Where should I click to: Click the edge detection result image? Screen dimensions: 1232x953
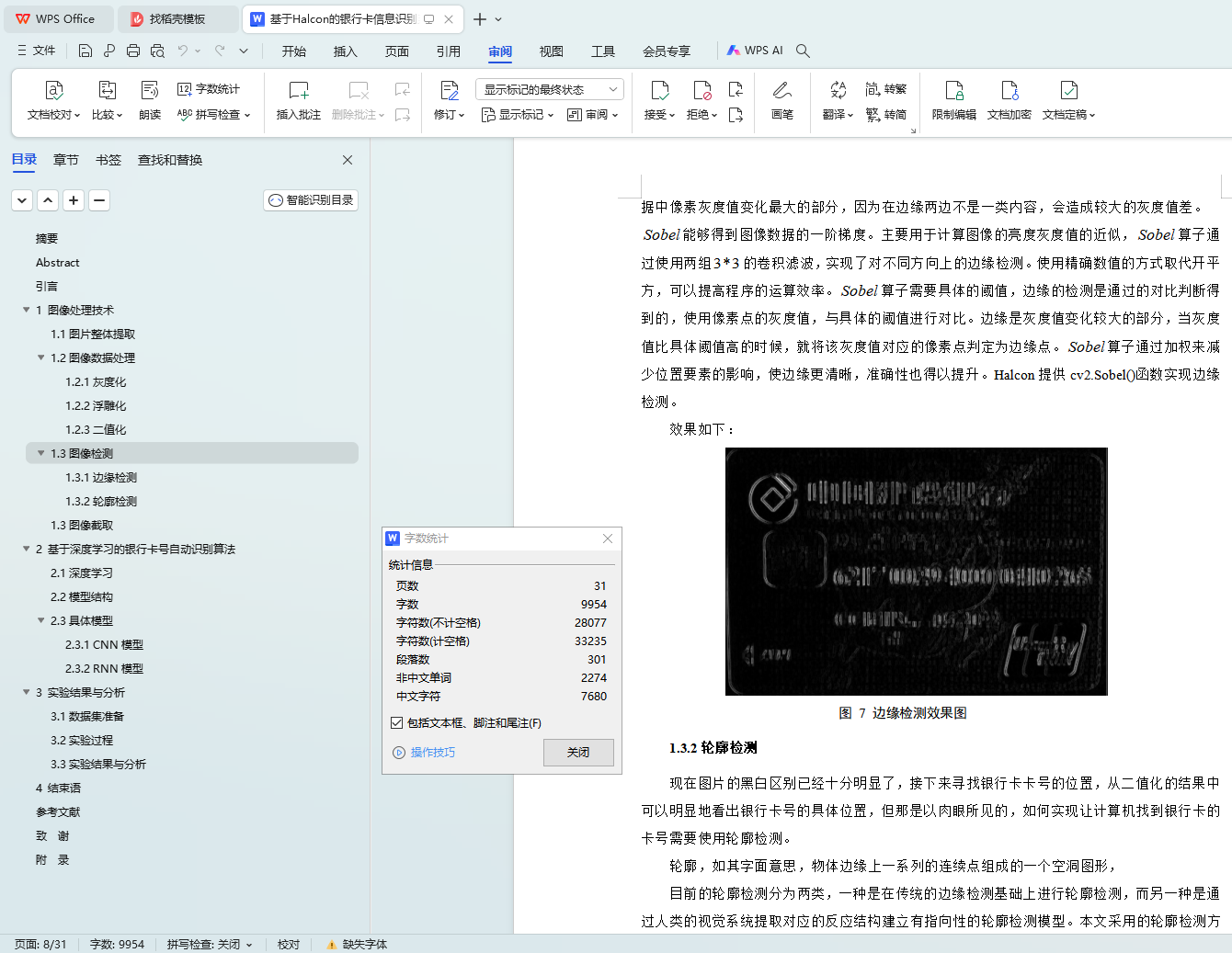[x=917, y=572]
